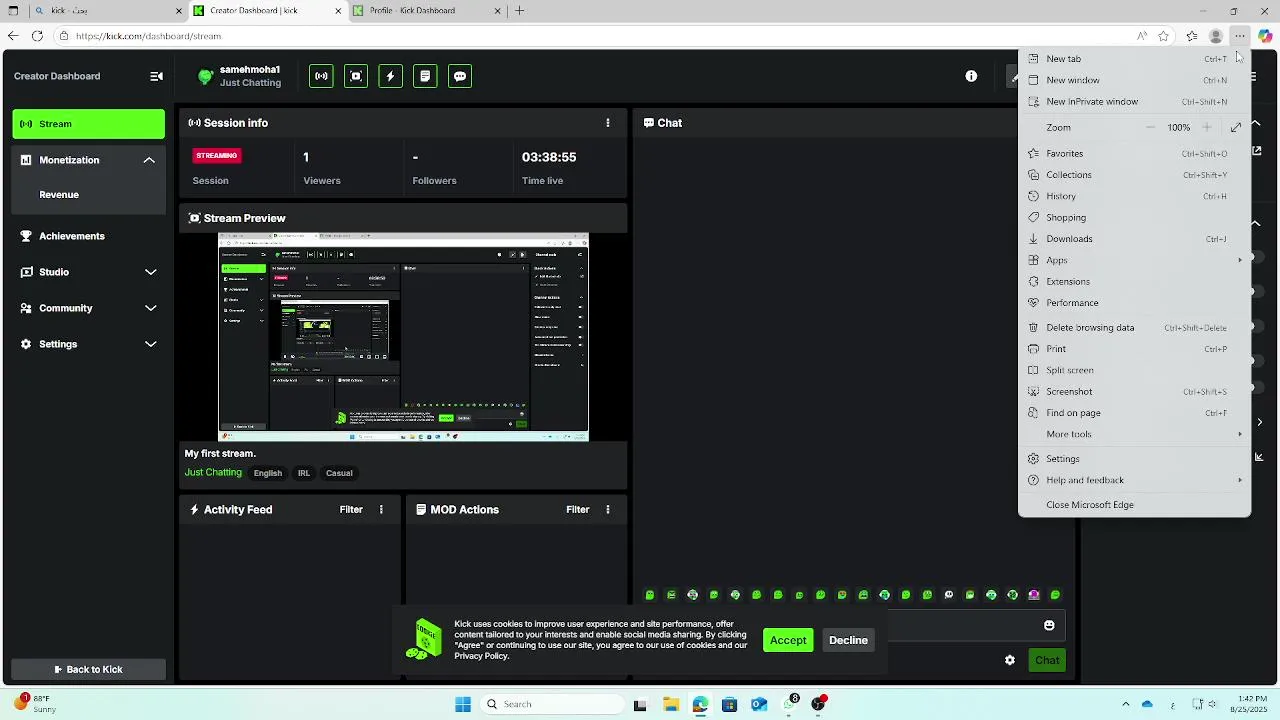
Task: Open chat settings gear icon
Action: [x=1010, y=660]
